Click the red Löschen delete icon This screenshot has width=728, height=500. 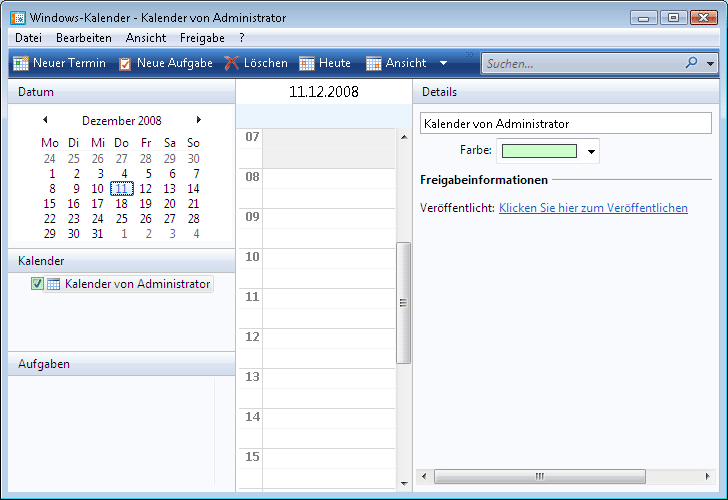232,63
